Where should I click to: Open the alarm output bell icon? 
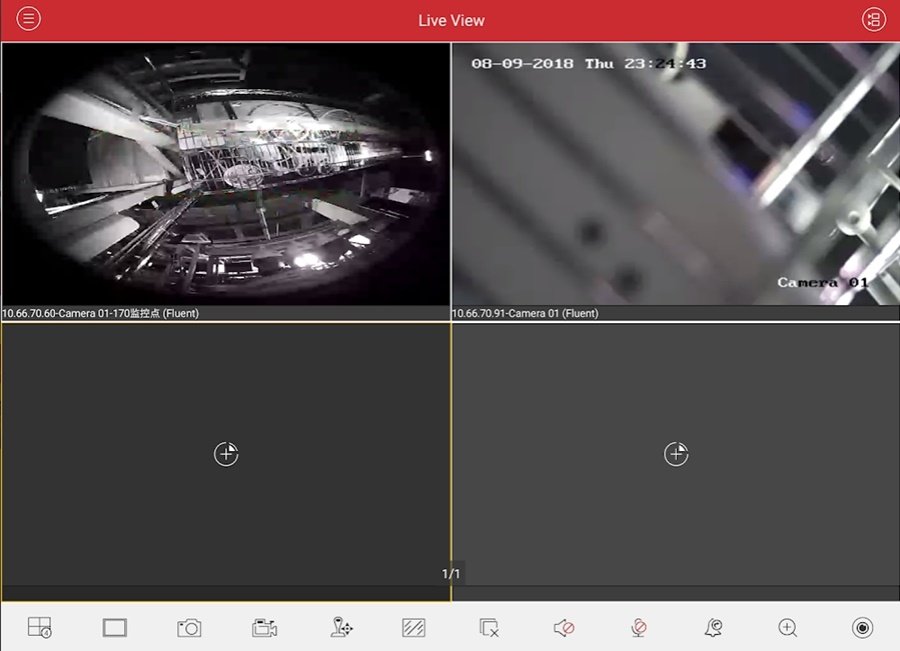click(713, 627)
